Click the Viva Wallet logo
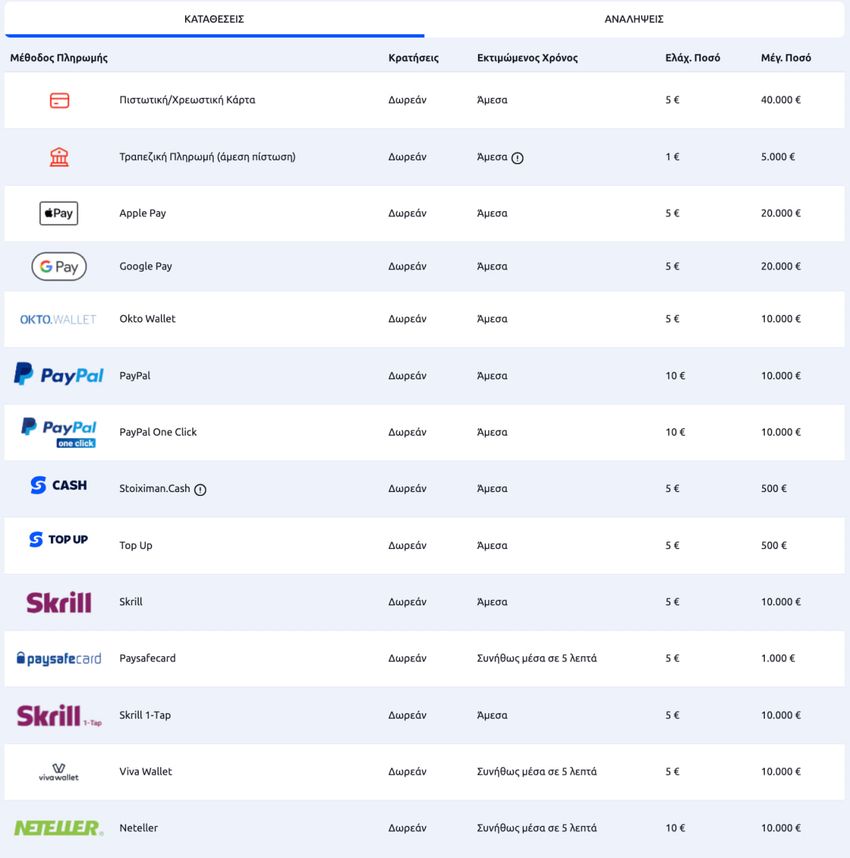The height and width of the screenshot is (858, 850). click(59, 772)
